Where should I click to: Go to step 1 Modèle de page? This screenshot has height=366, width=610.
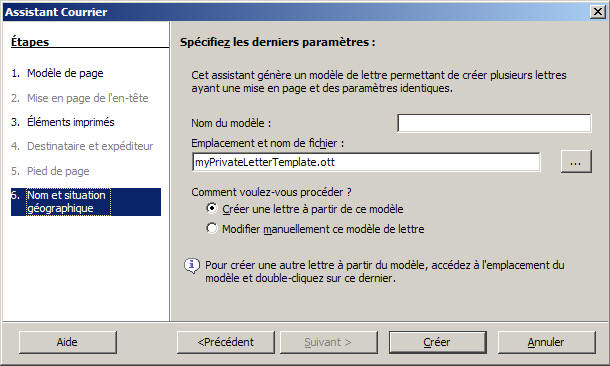tap(57, 73)
